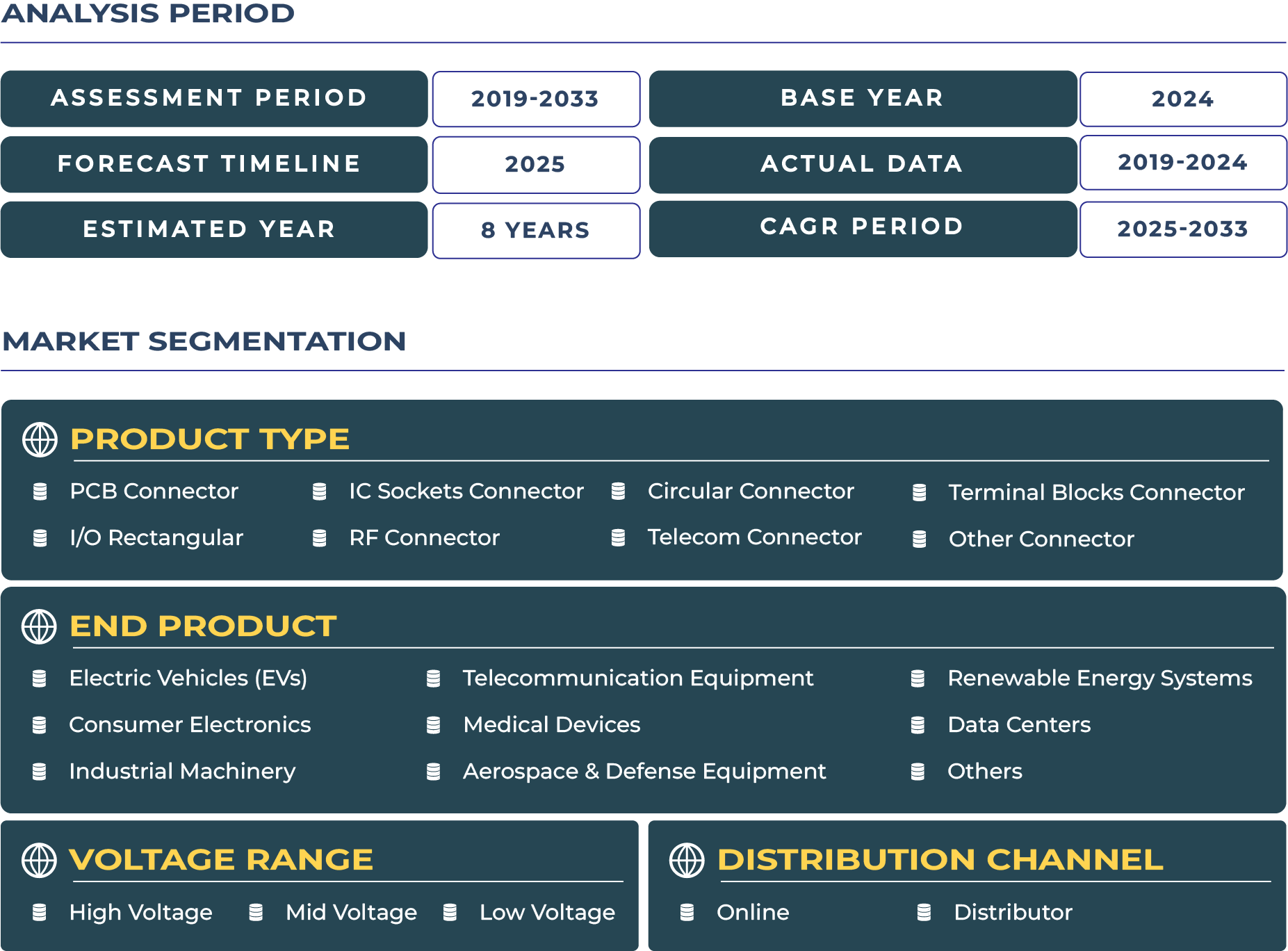Click the MARKET SEGMENTATION title
Image resolution: width=1288 pixels, height=951 pixels.
click(x=204, y=341)
